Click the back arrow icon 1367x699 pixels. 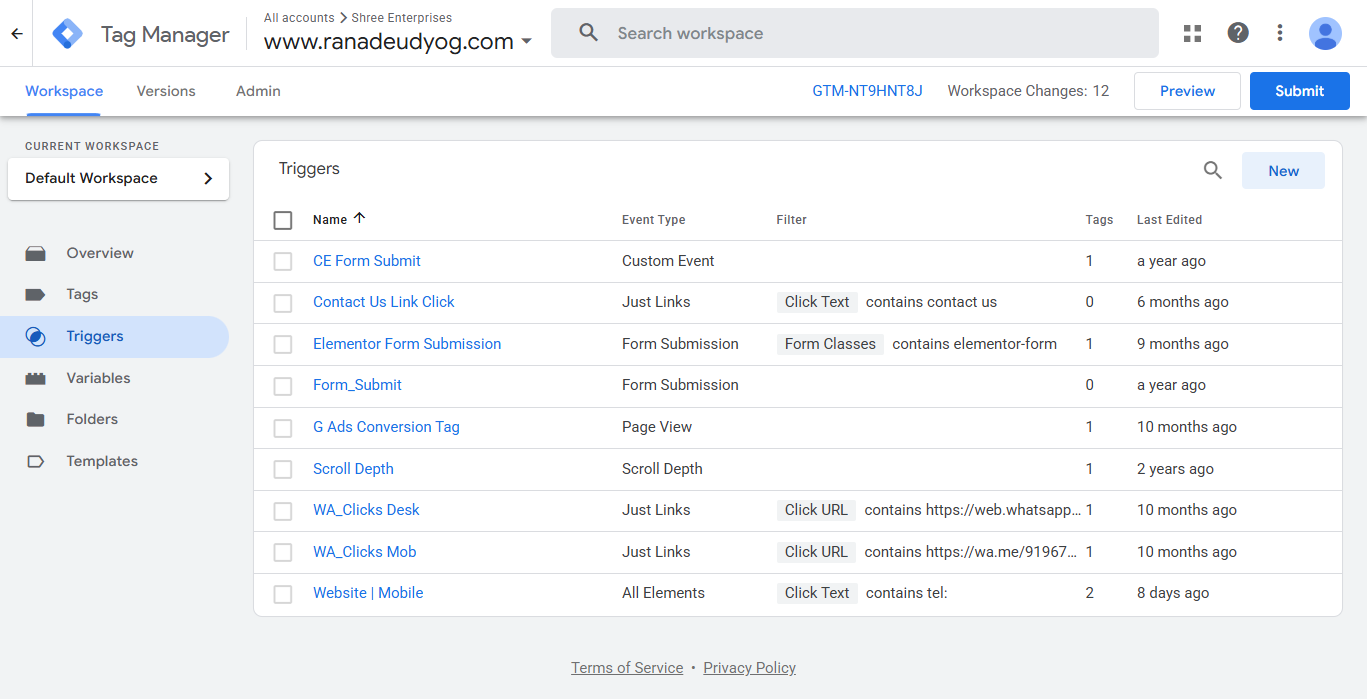point(17,34)
